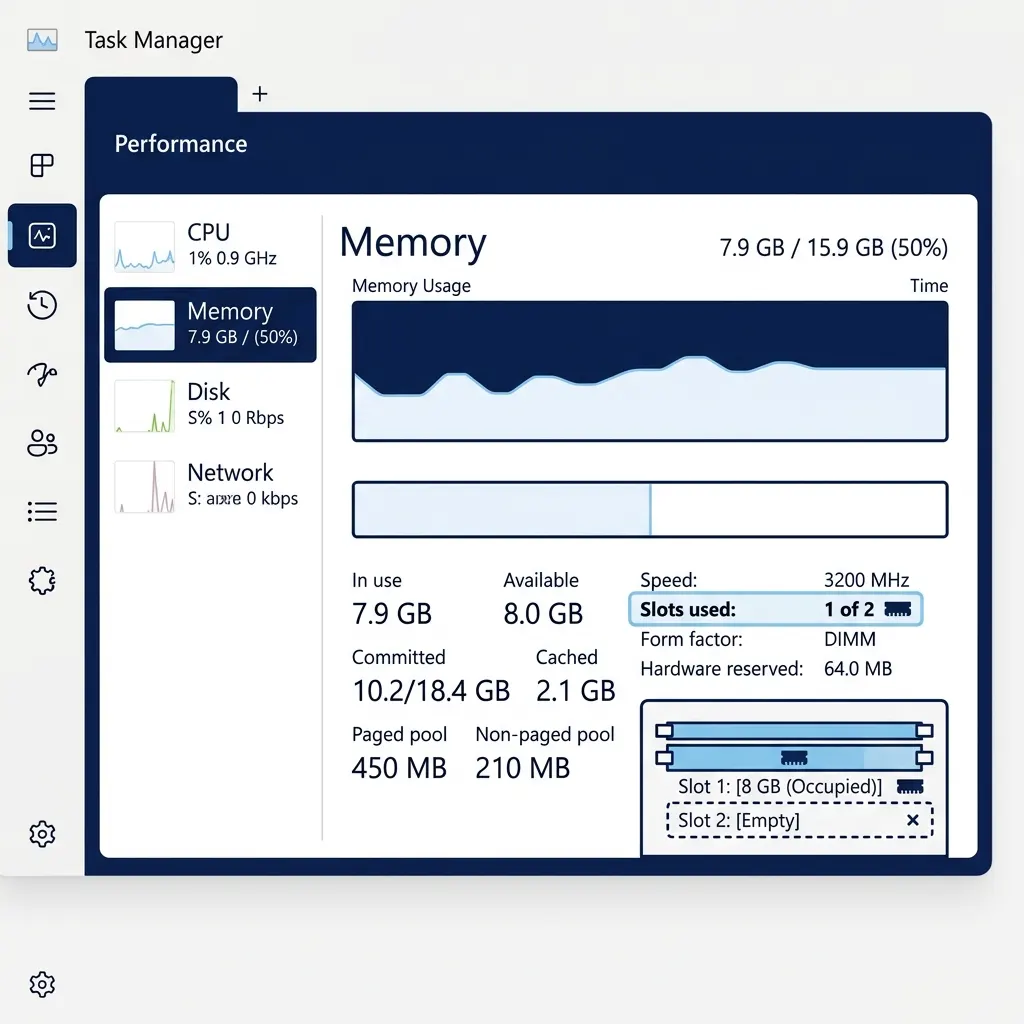The width and height of the screenshot is (1024, 1024).
Task: Click the Memory Usage graph
Action: (650, 371)
